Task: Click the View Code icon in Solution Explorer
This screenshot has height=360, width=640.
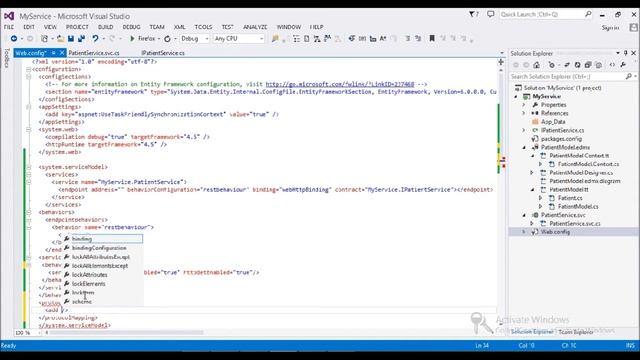Action: coord(612,65)
